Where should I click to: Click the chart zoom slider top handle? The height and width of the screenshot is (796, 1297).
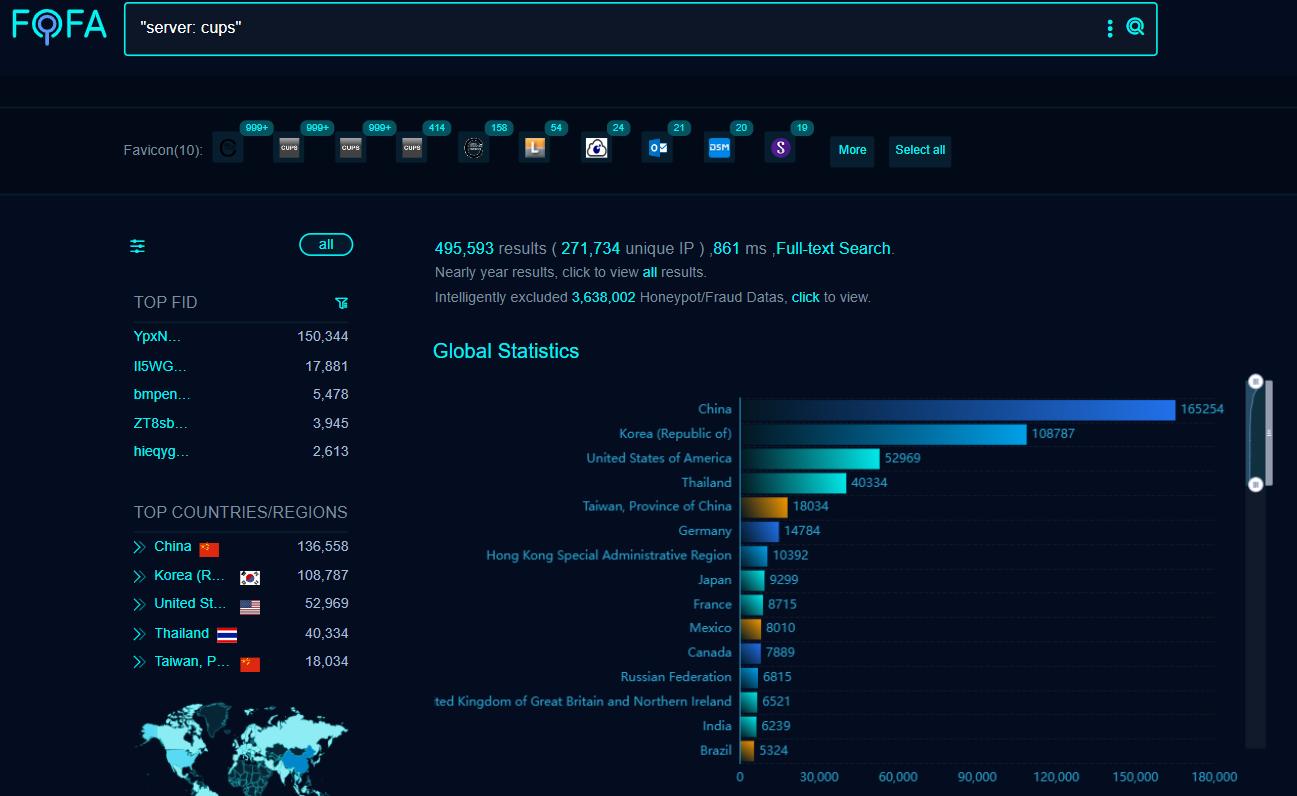(1256, 381)
